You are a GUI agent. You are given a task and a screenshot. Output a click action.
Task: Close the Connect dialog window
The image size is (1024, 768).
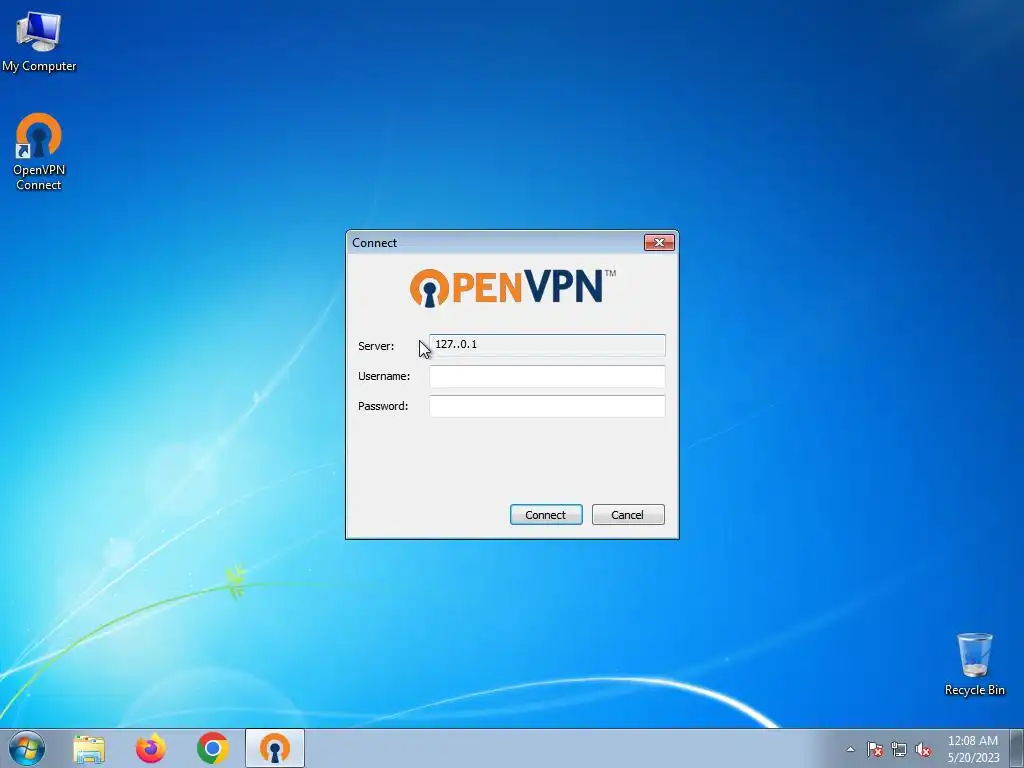click(x=659, y=243)
